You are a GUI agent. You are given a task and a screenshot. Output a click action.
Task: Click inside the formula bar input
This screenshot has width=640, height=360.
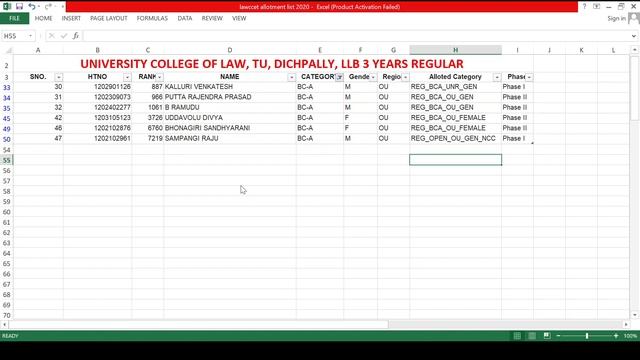[x=356, y=36]
